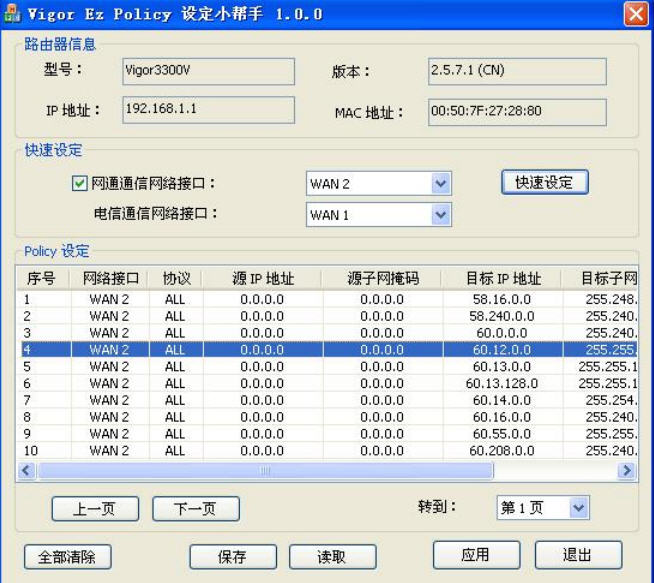Click the 协议 column header
Image resolution: width=654 pixels, height=583 pixels.
point(176,278)
